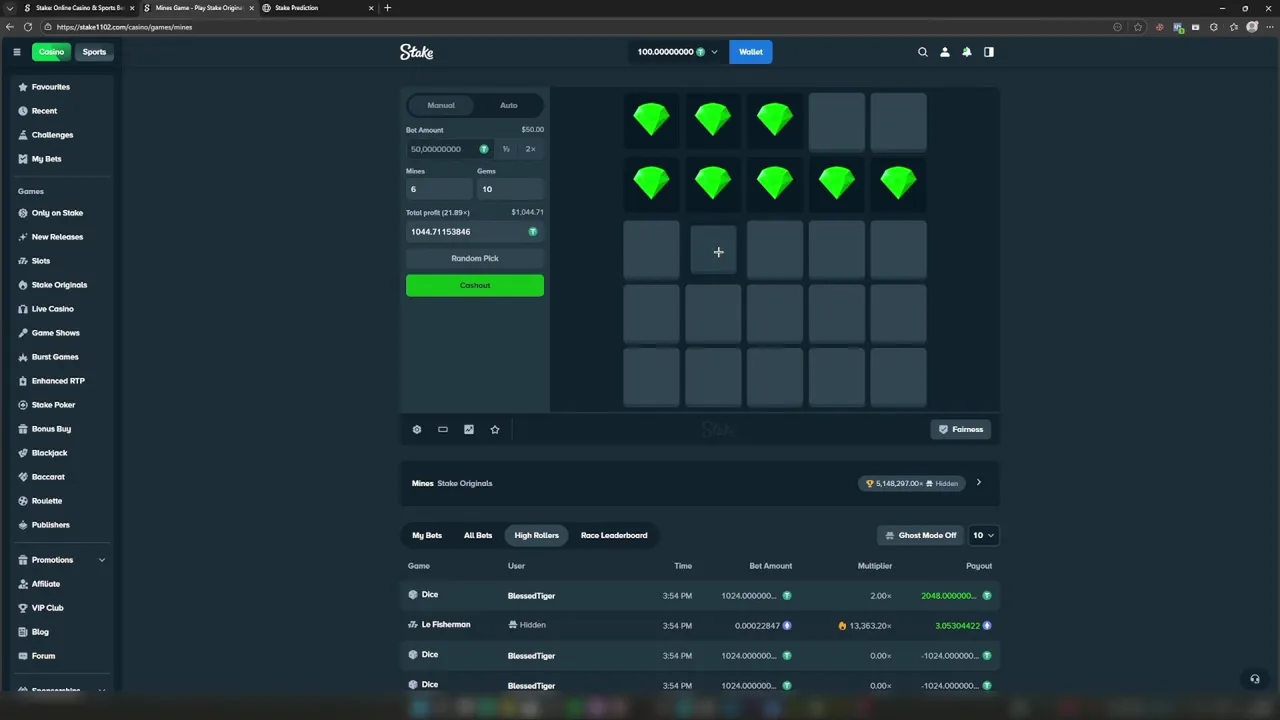This screenshot has height=720, width=1280.
Task: Click the search magnifier icon
Action: pyautogui.click(x=923, y=52)
